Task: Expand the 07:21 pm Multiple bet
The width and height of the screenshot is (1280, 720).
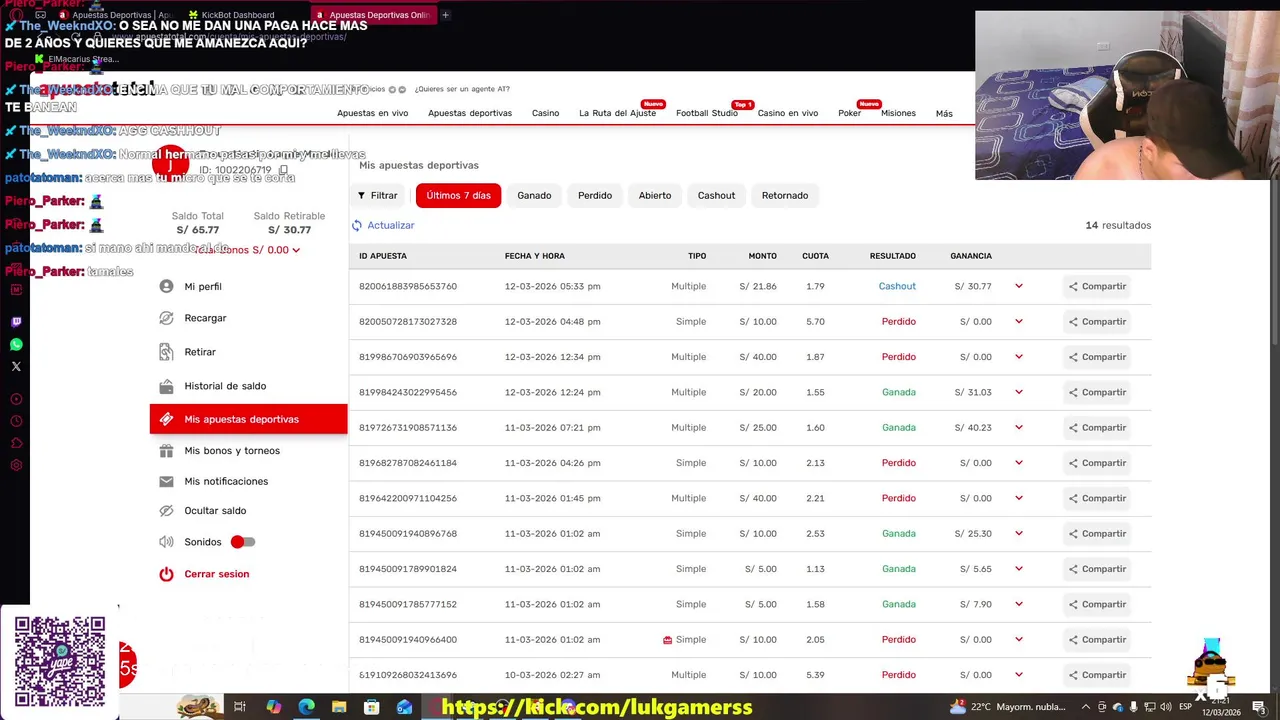Action: click(x=1019, y=428)
